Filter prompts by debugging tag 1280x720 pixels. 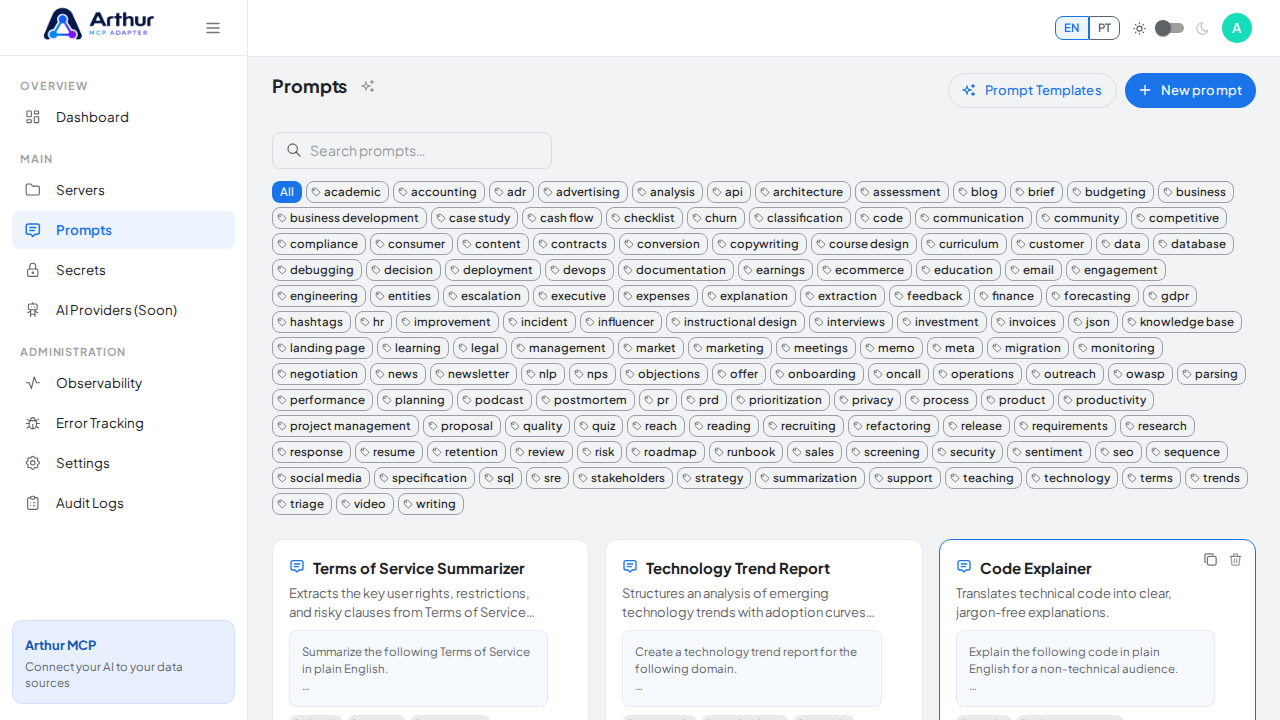point(317,270)
